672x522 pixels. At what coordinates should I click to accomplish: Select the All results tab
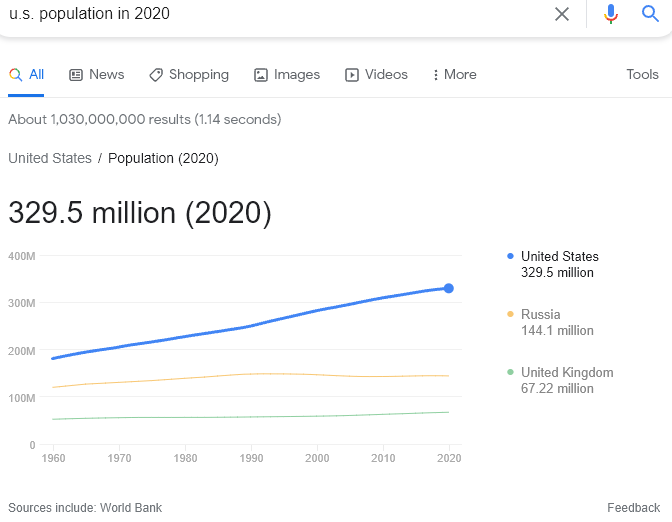click(26, 75)
